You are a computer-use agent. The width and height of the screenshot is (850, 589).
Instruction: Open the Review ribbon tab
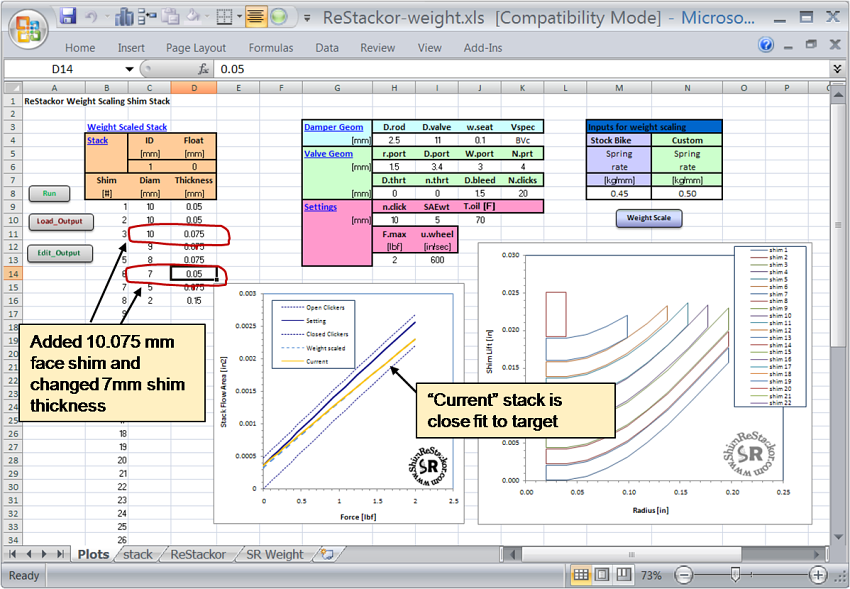pos(377,48)
